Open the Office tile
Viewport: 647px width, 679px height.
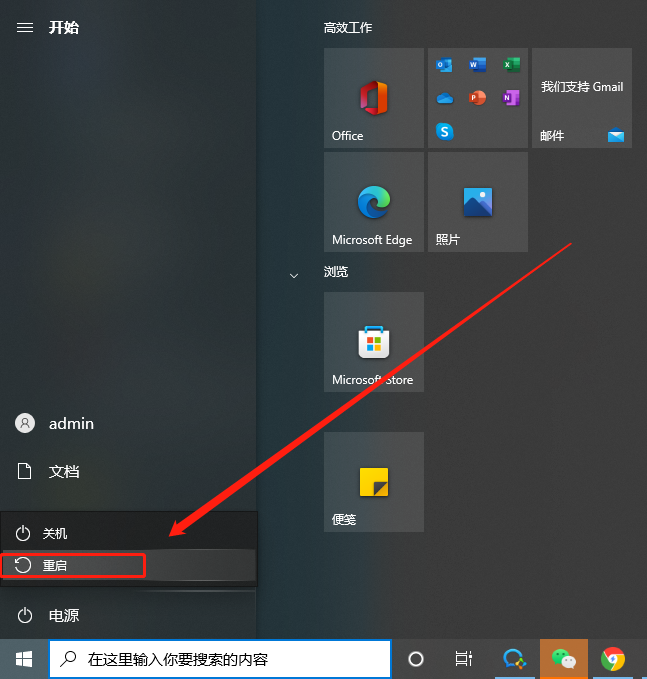click(x=373, y=98)
